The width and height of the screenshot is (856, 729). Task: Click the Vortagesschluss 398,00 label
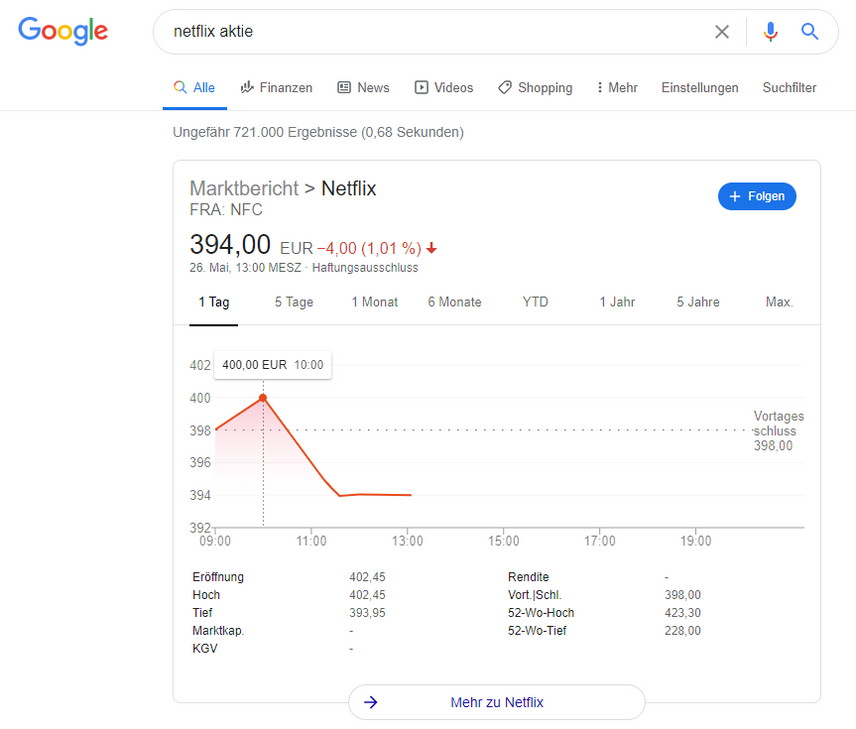point(778,431)
